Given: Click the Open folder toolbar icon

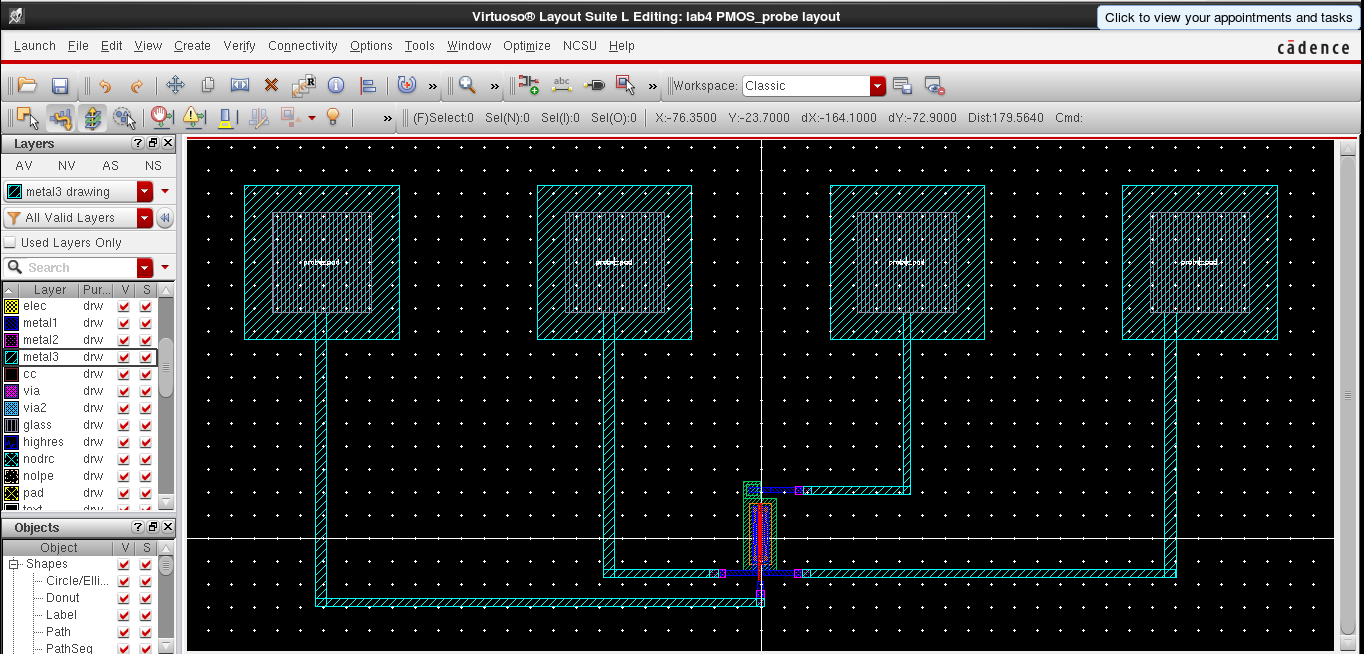Looking at the screenshot, I should click(27, 86).
